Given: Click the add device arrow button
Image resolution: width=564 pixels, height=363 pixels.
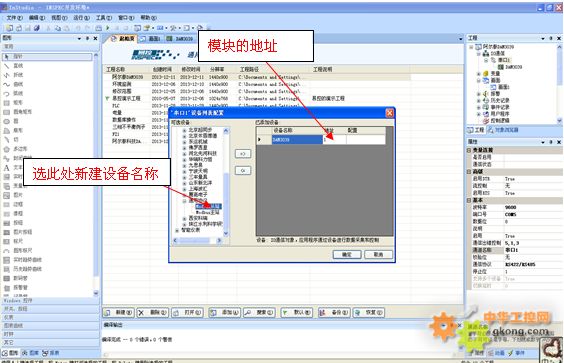Looking at the screenshot, I should pos(243,154).
